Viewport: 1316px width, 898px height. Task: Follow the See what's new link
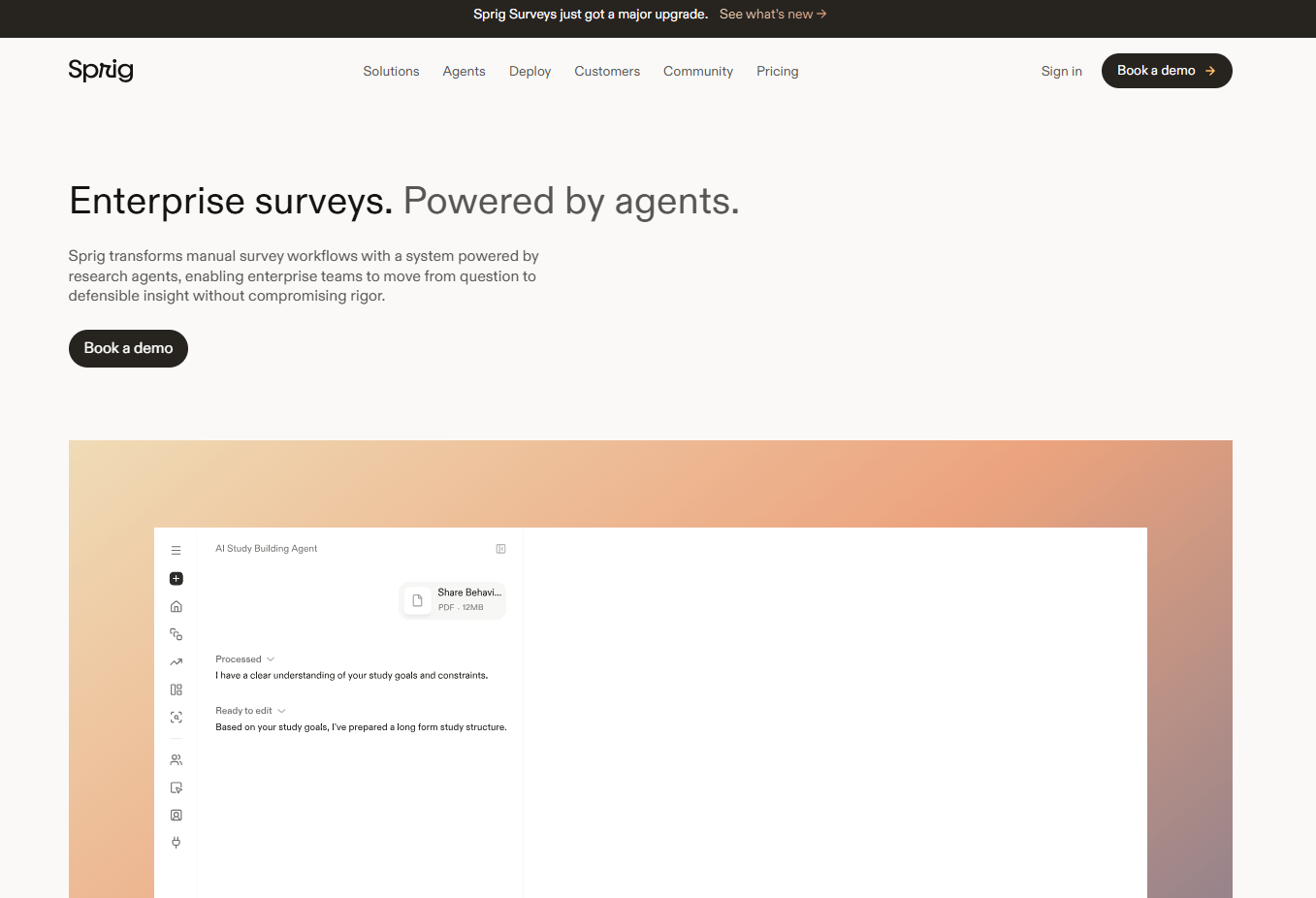[x=773, y=14]
